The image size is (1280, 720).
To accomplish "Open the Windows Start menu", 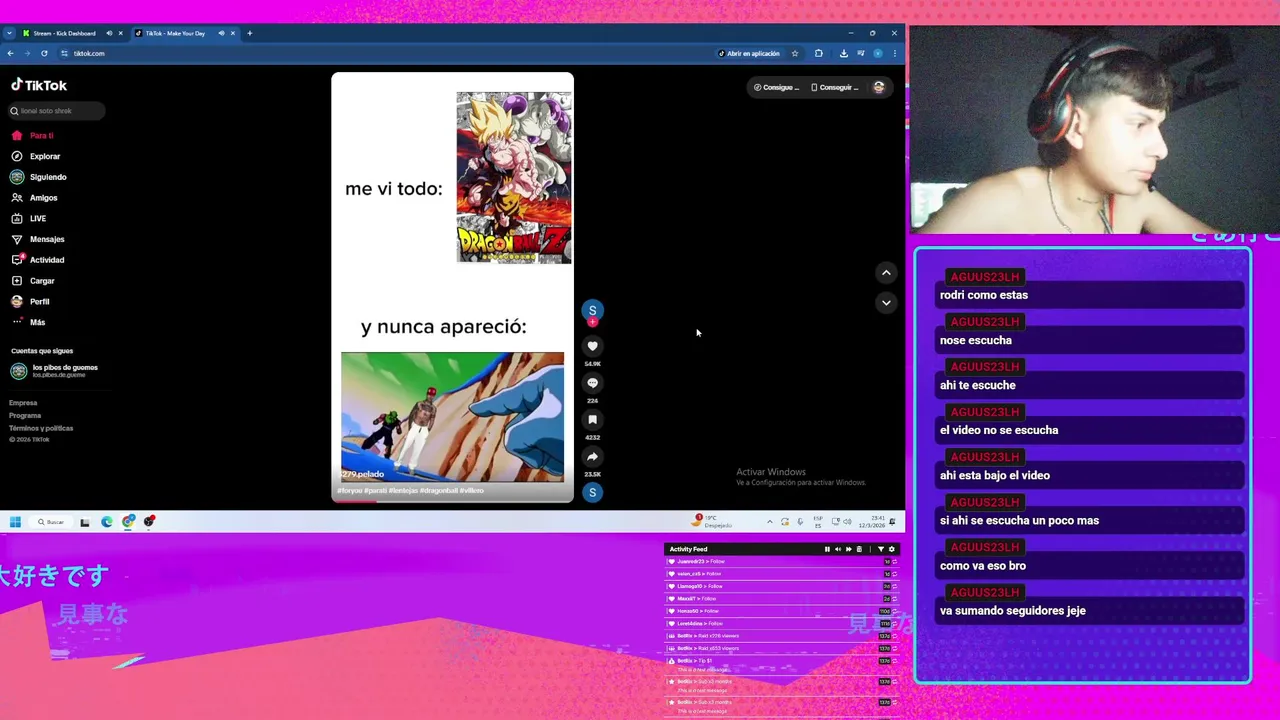I will [x=15, y=522].
